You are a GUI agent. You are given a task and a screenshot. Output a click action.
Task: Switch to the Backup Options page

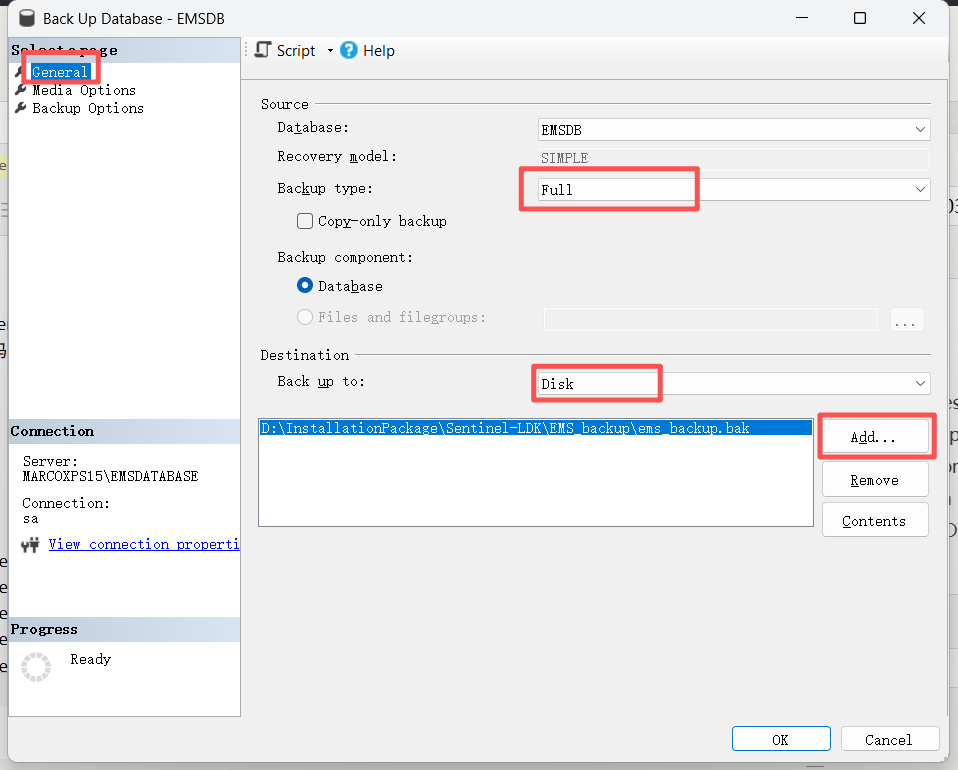point(88,108)
